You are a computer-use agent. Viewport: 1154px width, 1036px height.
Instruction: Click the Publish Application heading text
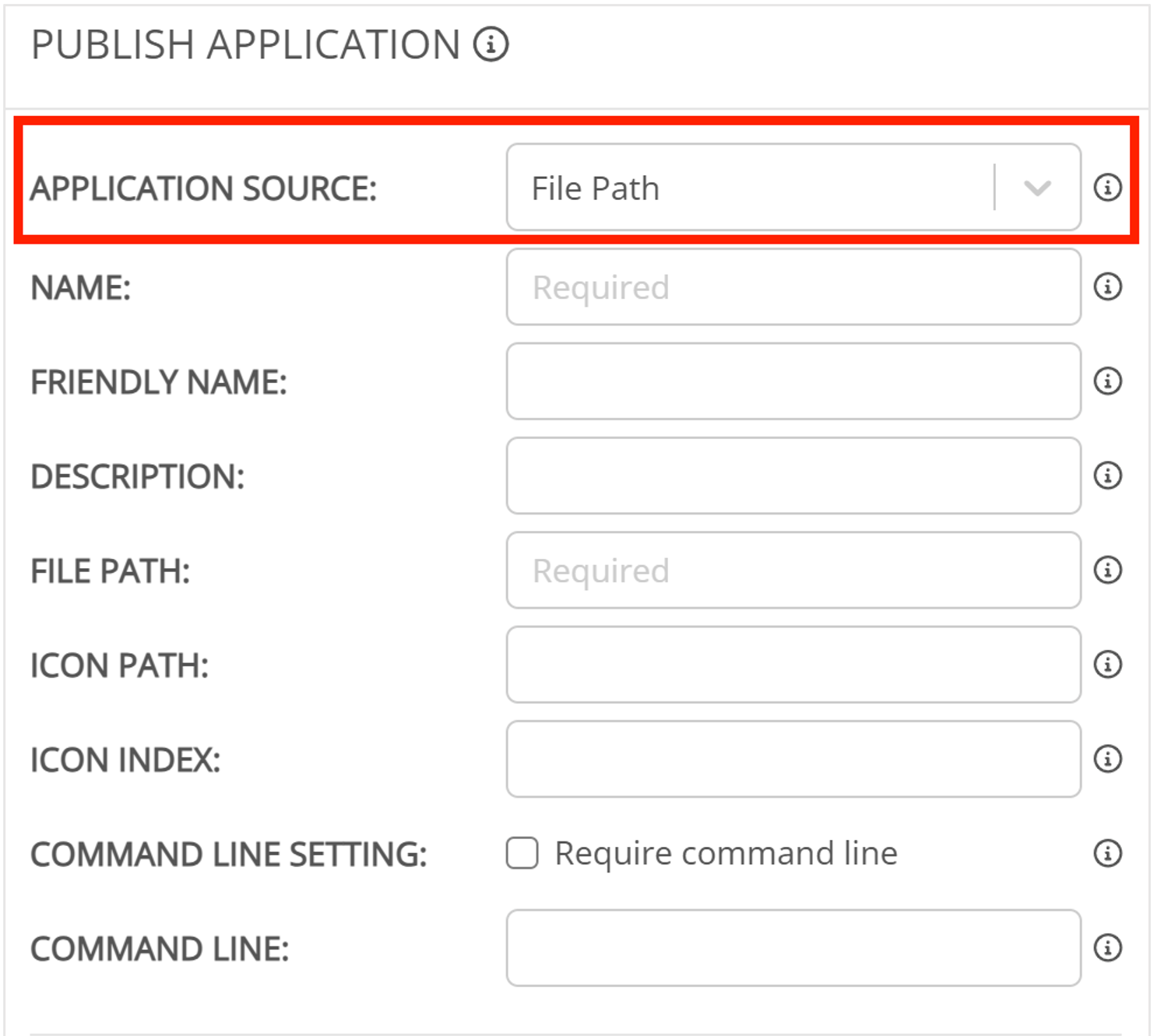click(x=245, y=44)
